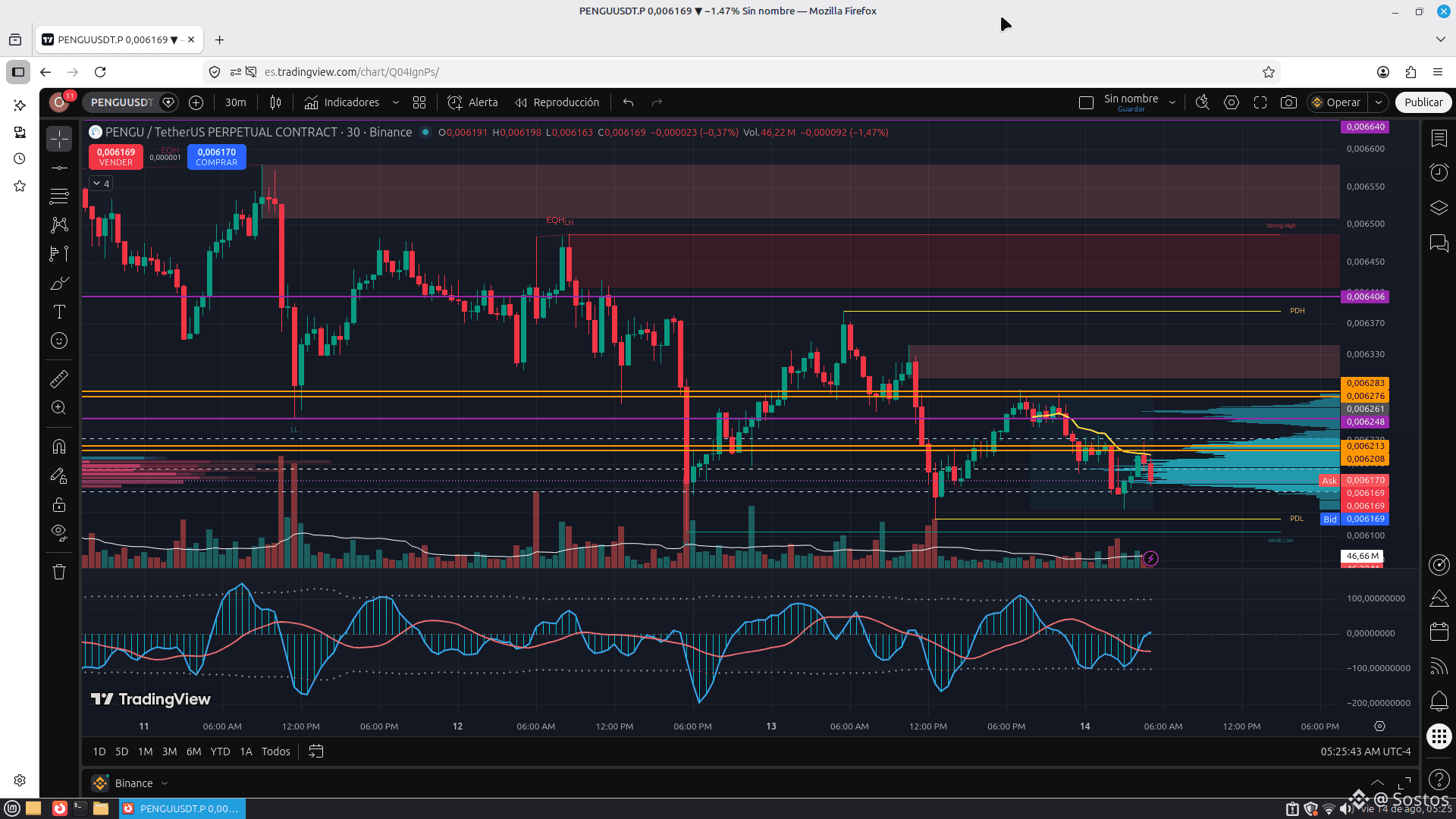Take a chart snapshot with camera icon
This screenshot has height=819, width=1456.
click(1288, 102)
